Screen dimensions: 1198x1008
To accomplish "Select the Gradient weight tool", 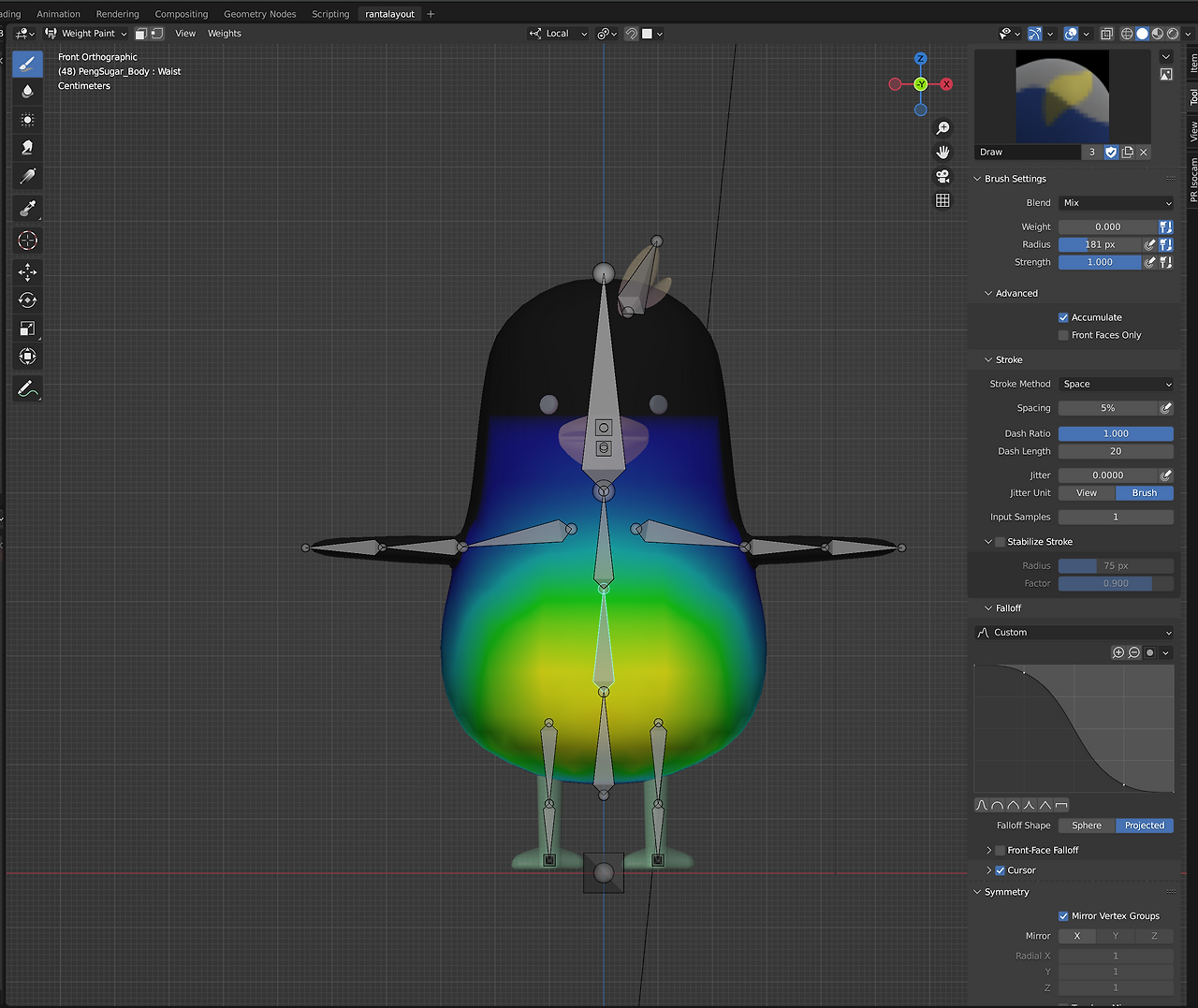I will point(27,176).
